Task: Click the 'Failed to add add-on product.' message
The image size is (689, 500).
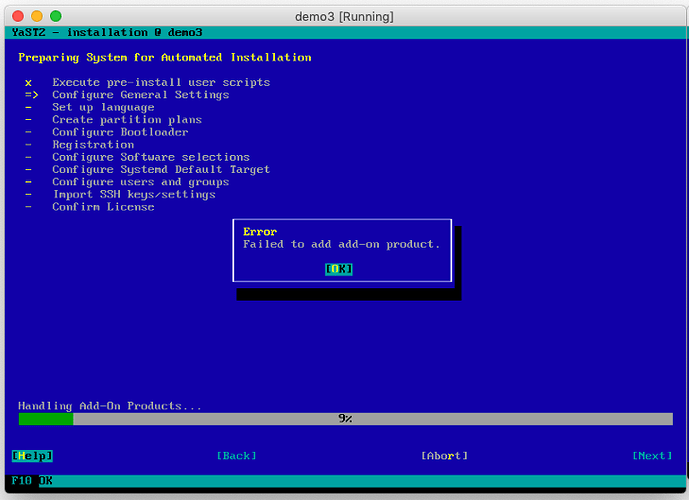Action: click(x=341, y=244)
